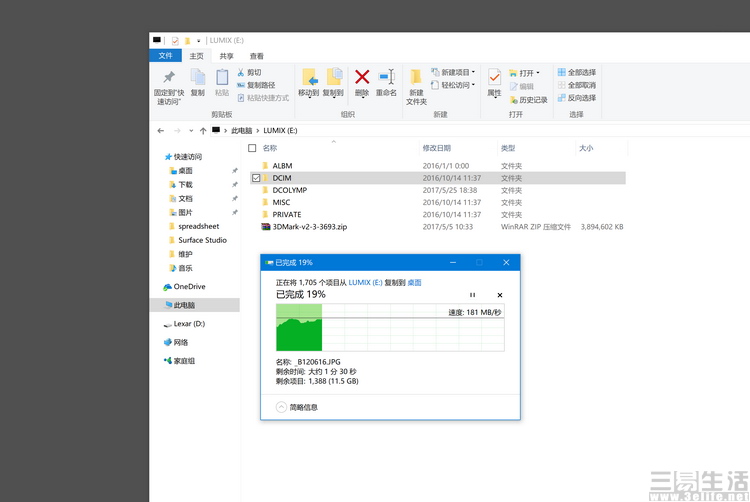
Task: Deselect all items via ribbon
Action: pos(577,85)
